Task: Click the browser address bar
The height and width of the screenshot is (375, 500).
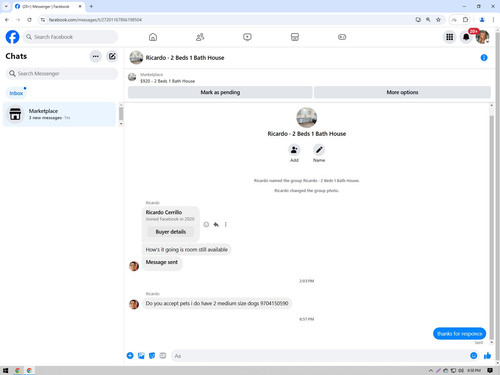Action: pos(227,20)
